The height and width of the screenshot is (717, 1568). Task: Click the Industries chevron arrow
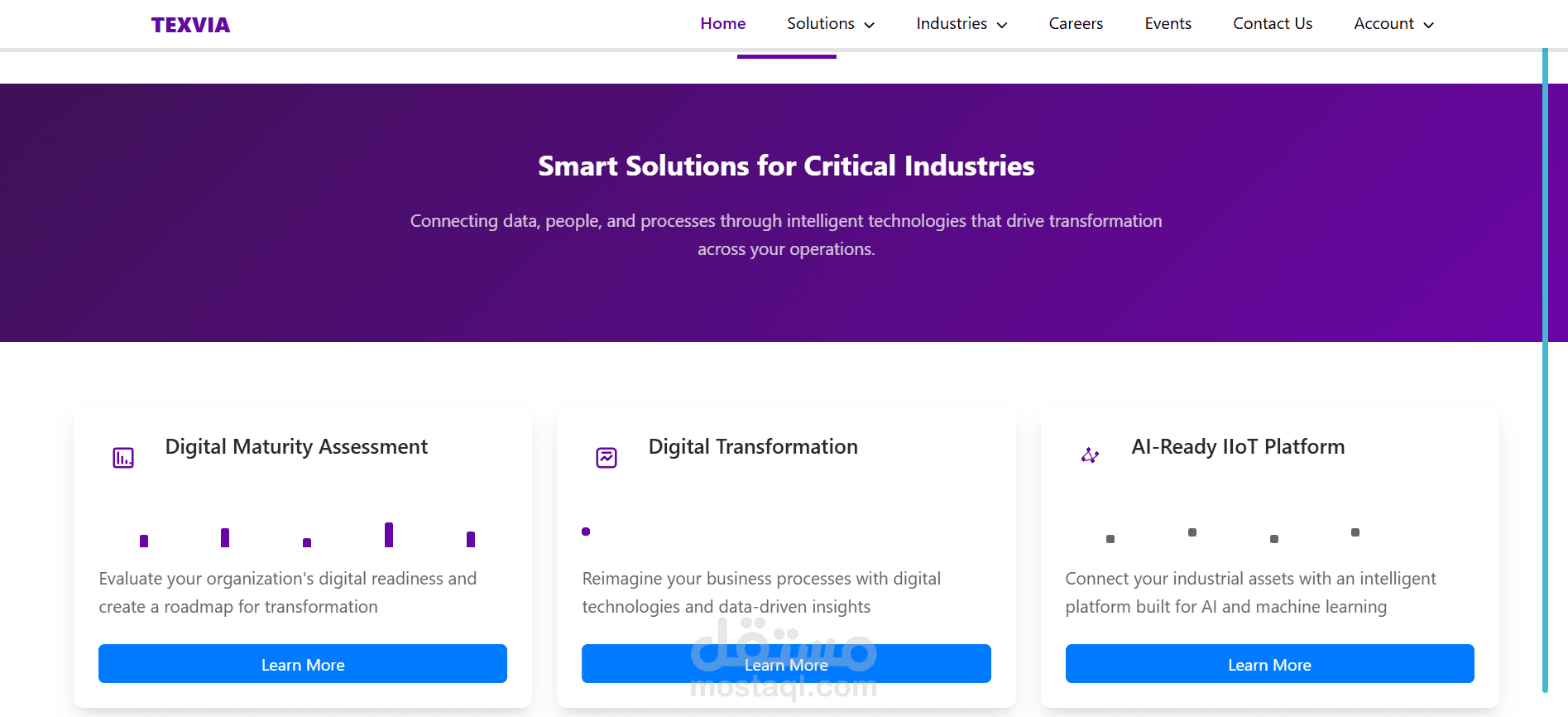(1002, 25)
